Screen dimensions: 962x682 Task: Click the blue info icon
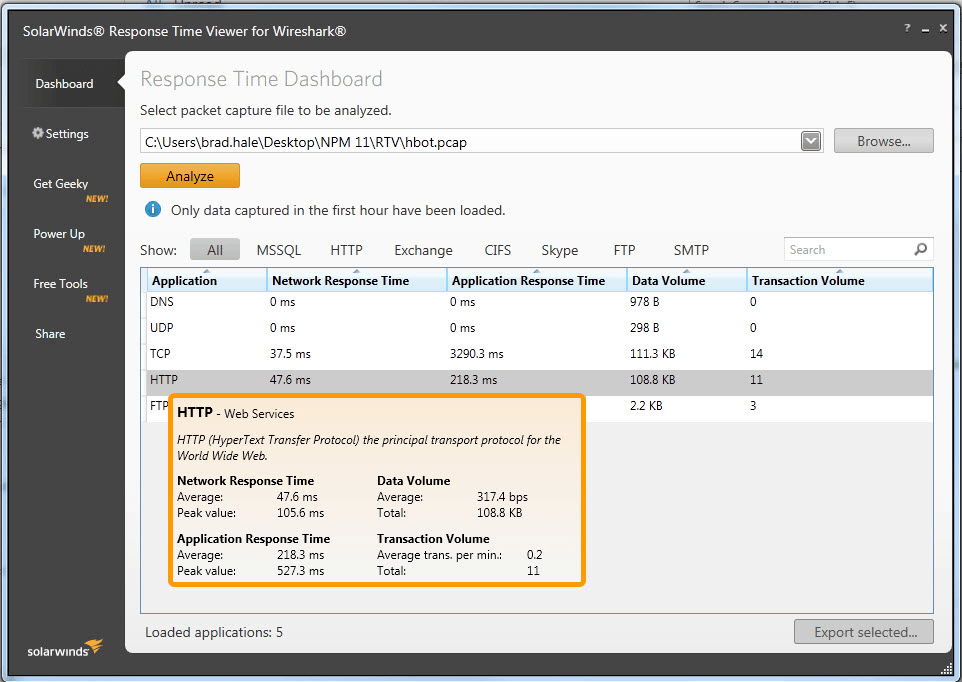(153, 210)
